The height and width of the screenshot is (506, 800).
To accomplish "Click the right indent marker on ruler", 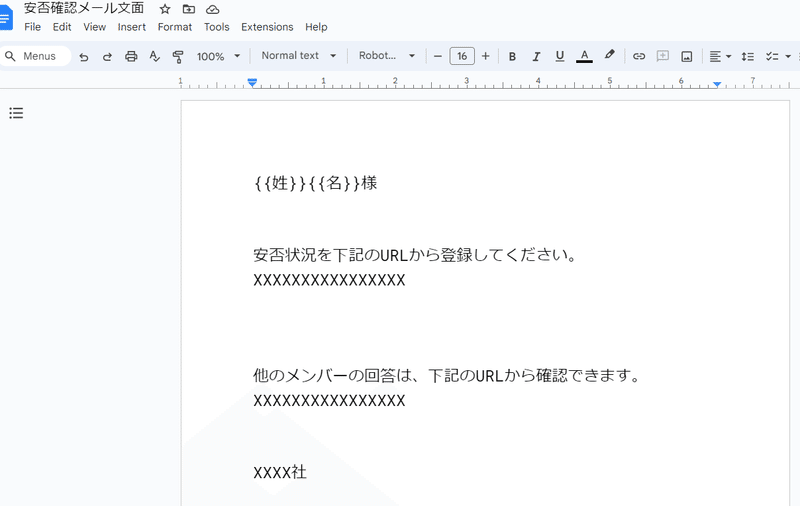I will point(717,84).
